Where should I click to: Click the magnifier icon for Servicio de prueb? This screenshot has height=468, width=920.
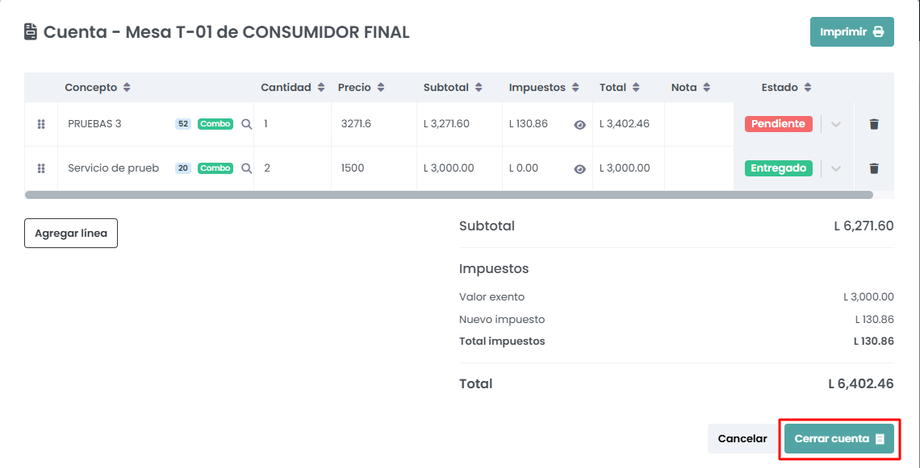[x=247, y=169]
